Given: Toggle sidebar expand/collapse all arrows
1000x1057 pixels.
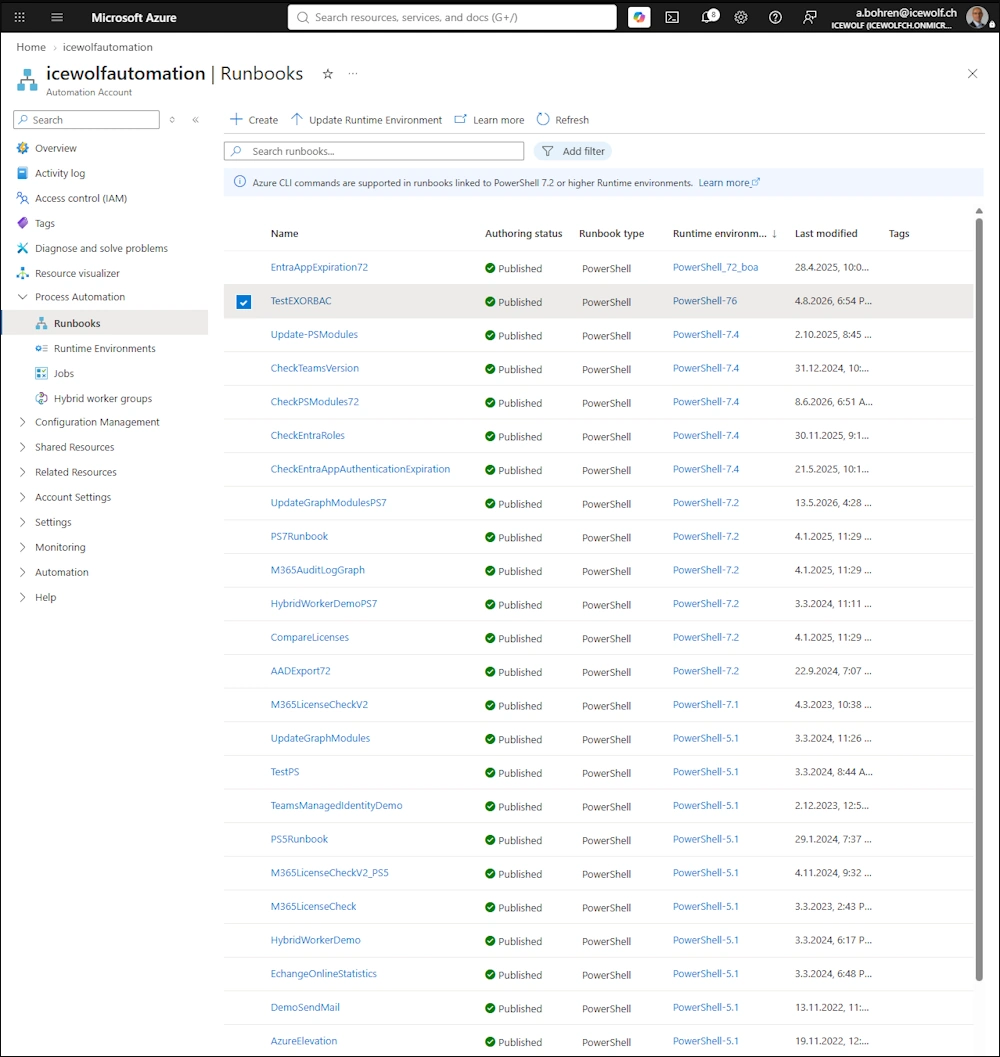Looking at the screenshot, I should (x=173, y=120).
